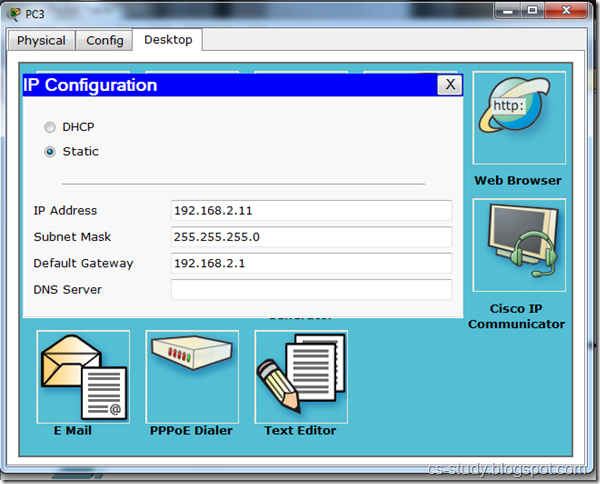Click the IP Address label
Screen dimensions: 600x484
click(65, 210)
